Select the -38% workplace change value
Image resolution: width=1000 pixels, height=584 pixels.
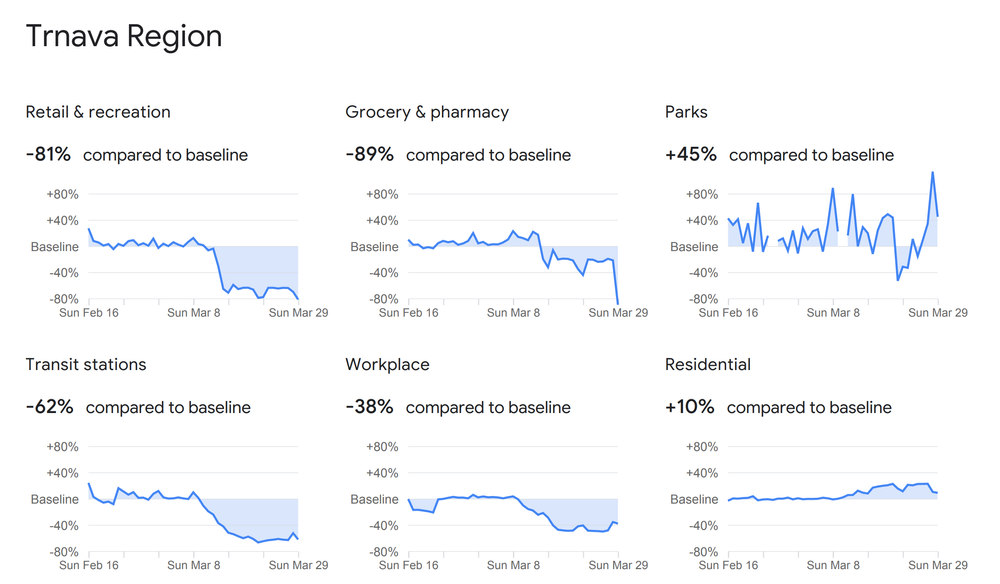pos(369,407)
